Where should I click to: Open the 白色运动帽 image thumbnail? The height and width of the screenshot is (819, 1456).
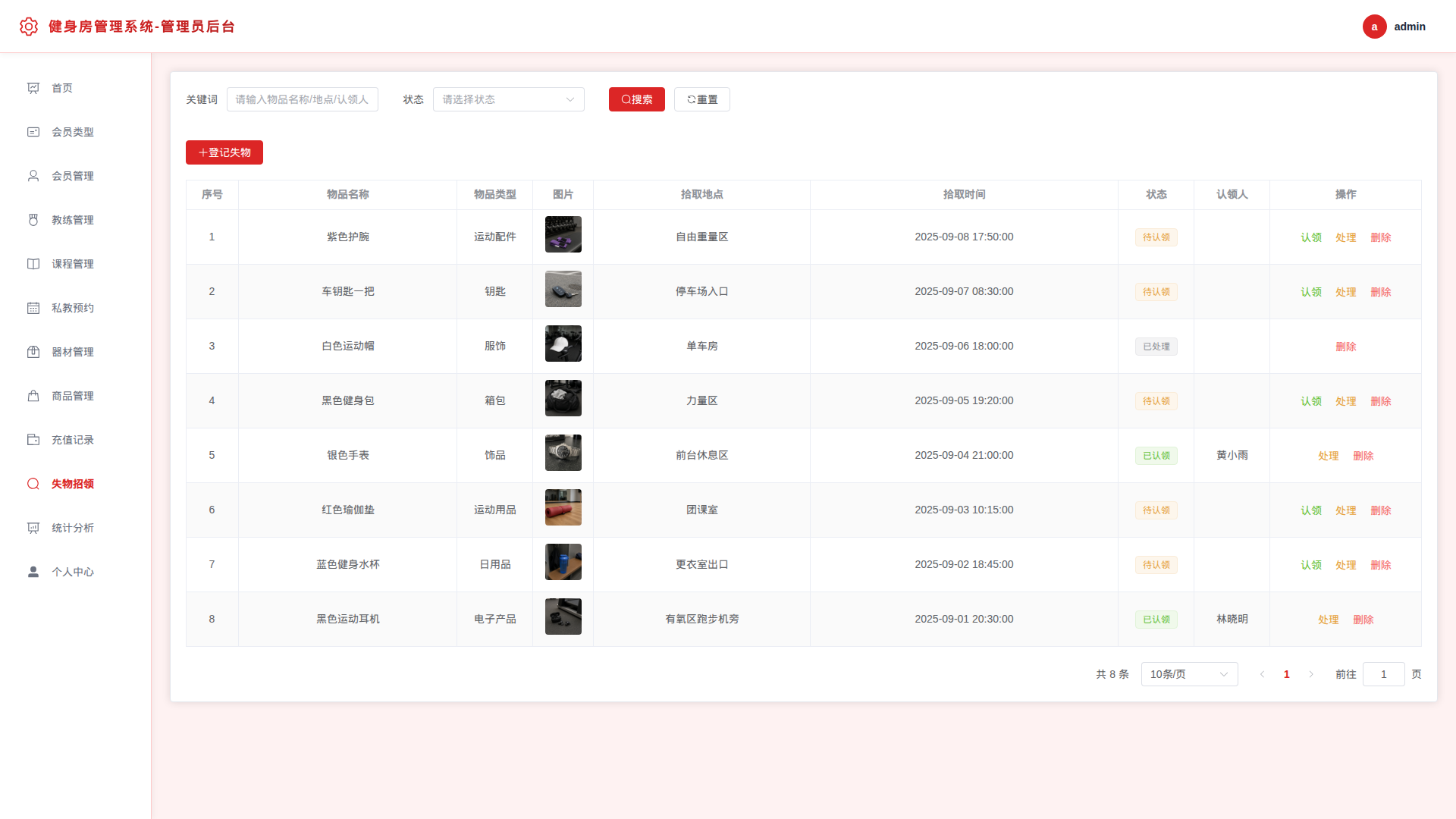pos(563,344)
